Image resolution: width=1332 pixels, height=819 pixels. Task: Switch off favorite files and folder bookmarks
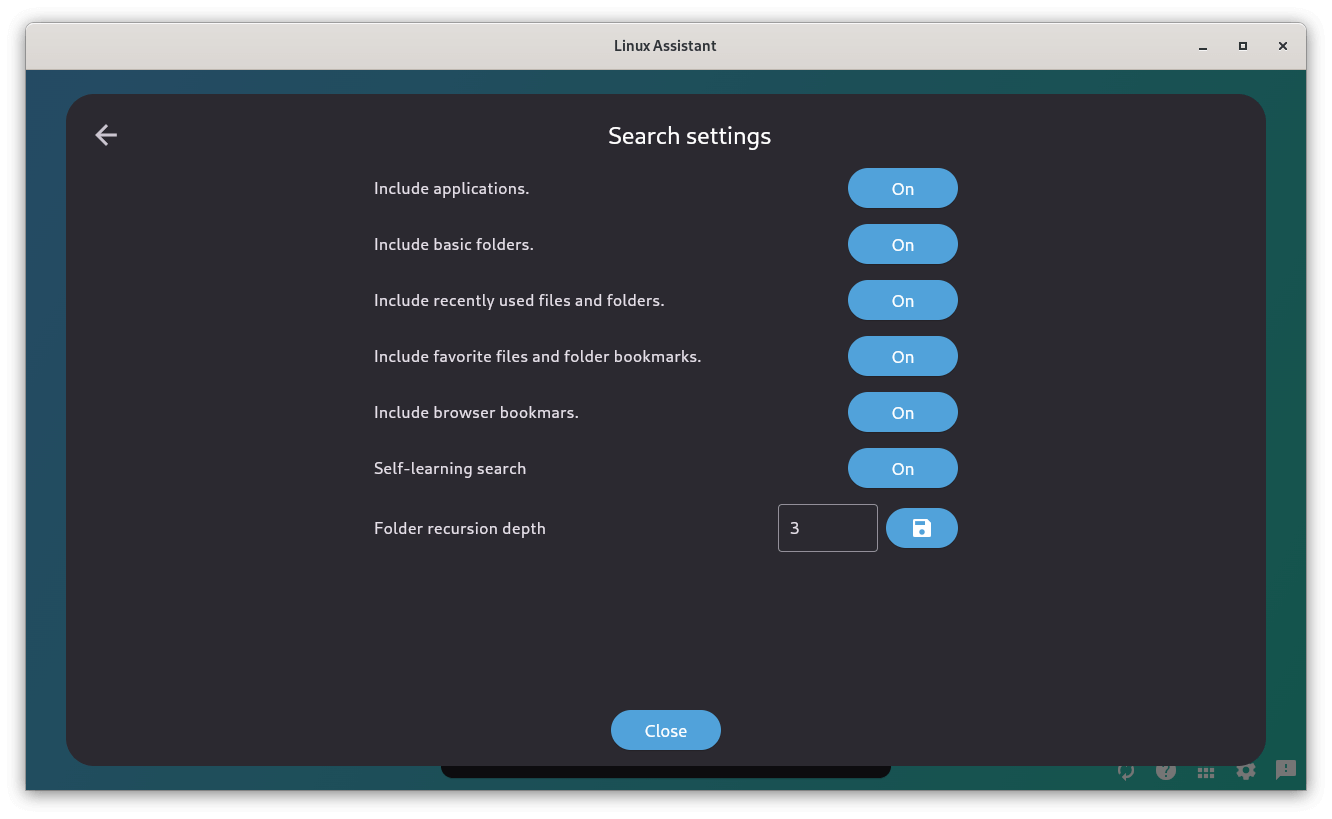pos(902,357)
